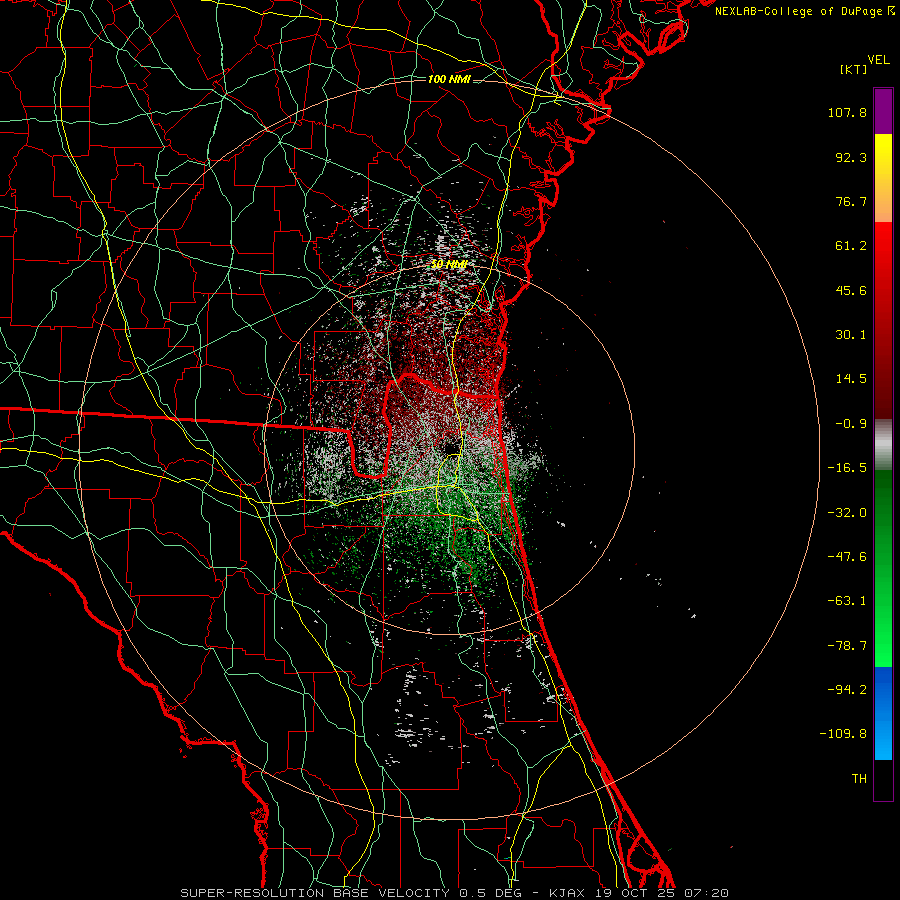The width and height of the screenshot is (900, 900).
Task: Click the -16.5 velocity scale value
Action: coord(847,468)
